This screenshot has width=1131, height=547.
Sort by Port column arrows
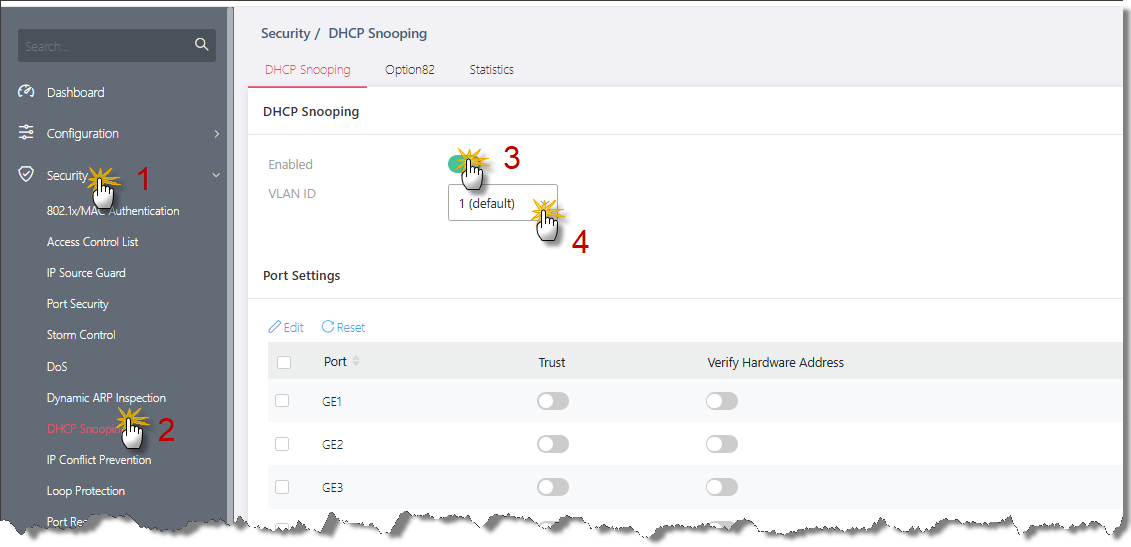(x=356, y=362)
